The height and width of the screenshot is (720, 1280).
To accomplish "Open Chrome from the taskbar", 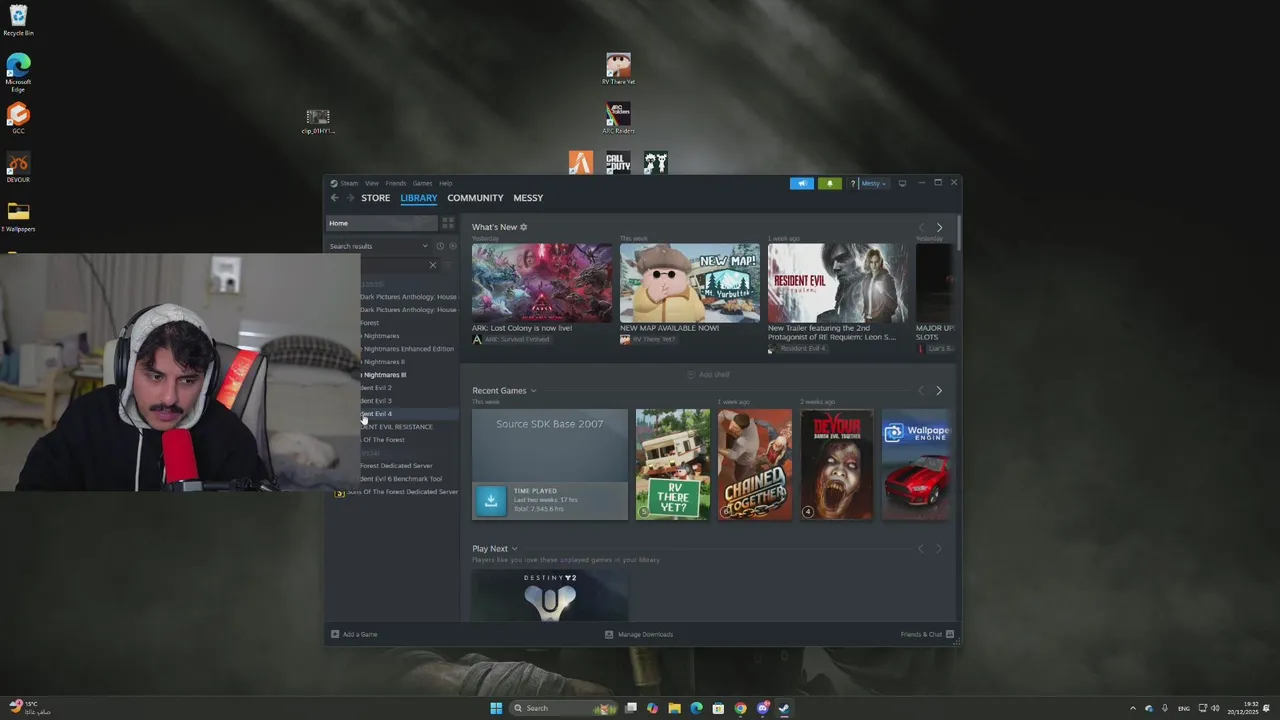I will (740, 708).
